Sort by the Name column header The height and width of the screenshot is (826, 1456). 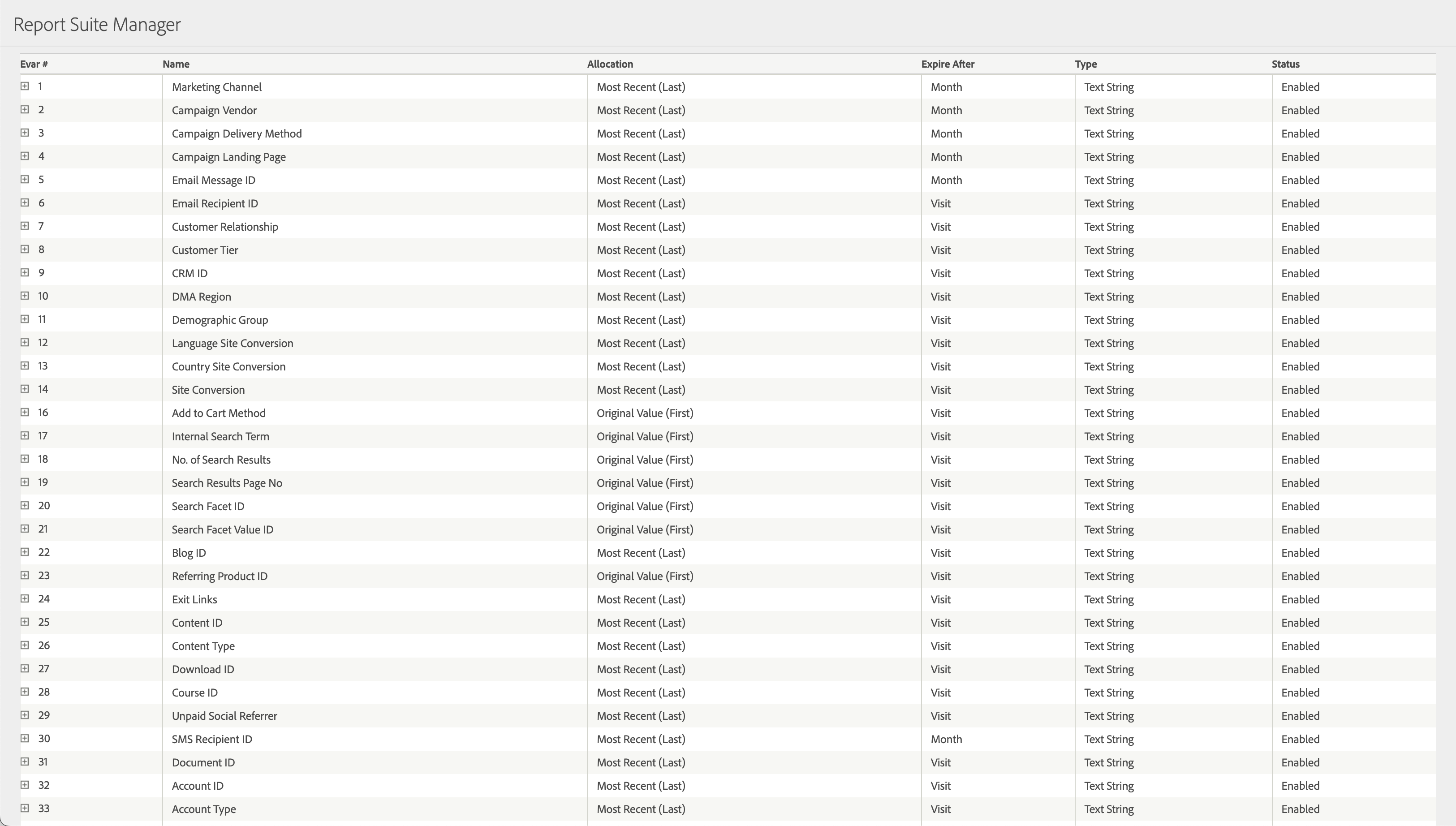176,64
